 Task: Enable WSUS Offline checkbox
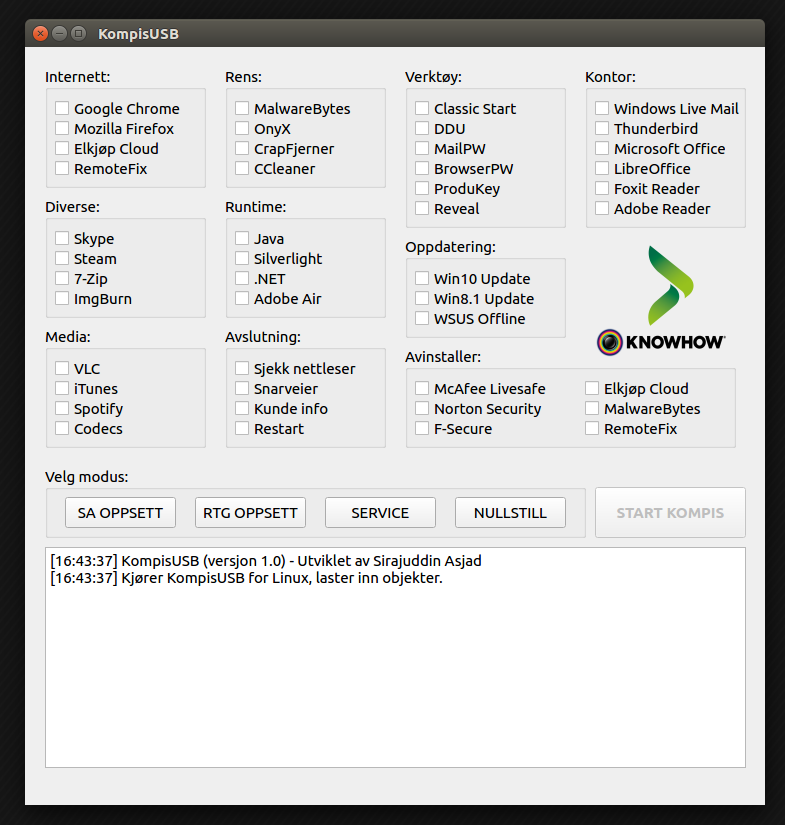coord(422,318)
